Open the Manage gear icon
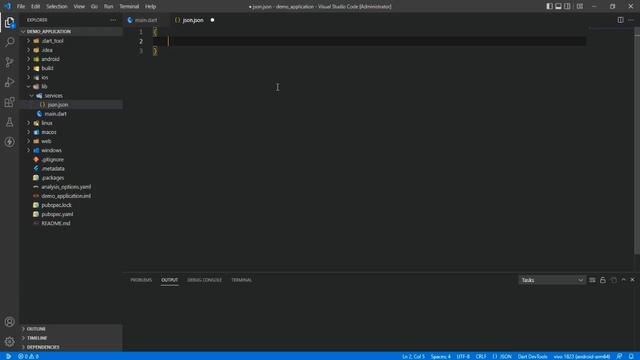The image size is (640, 360). [9, 341]
